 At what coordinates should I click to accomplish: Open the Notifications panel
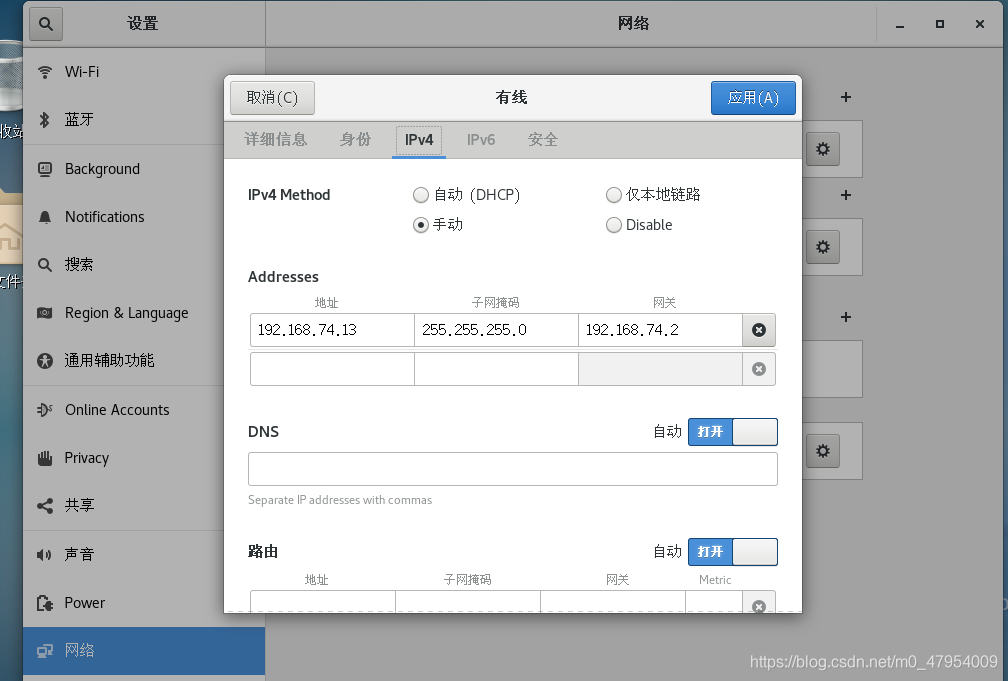[144, 217]
